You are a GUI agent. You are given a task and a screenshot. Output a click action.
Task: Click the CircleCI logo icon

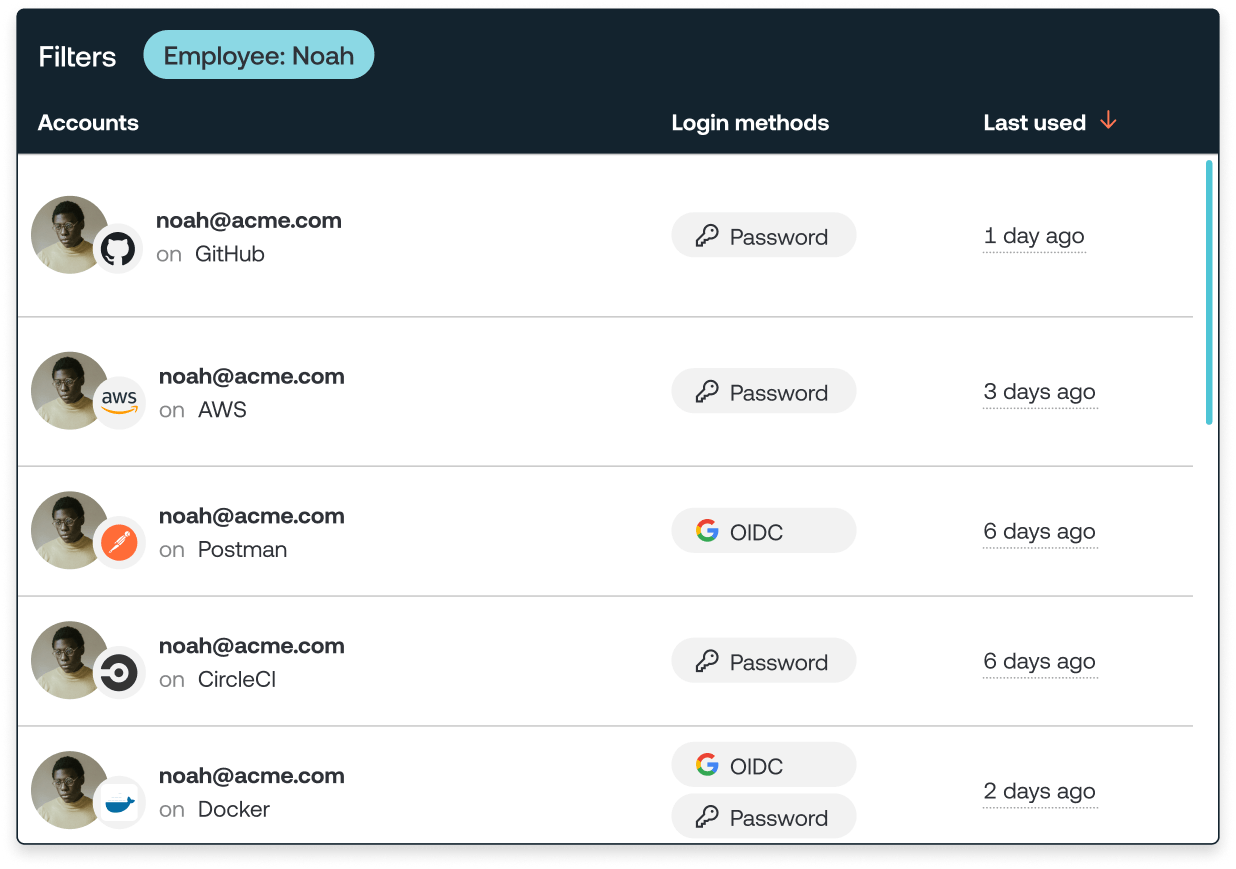point(118,674)
